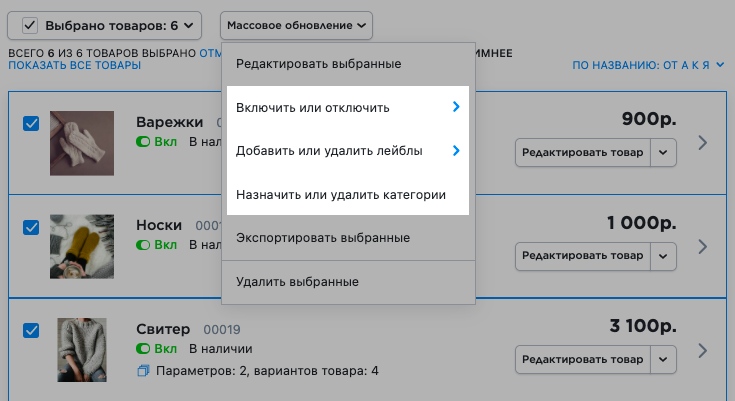Toggle the 'Вкл' switch for Свитер
This screenshot has height=401, width=735.
(x=143, y=348)
